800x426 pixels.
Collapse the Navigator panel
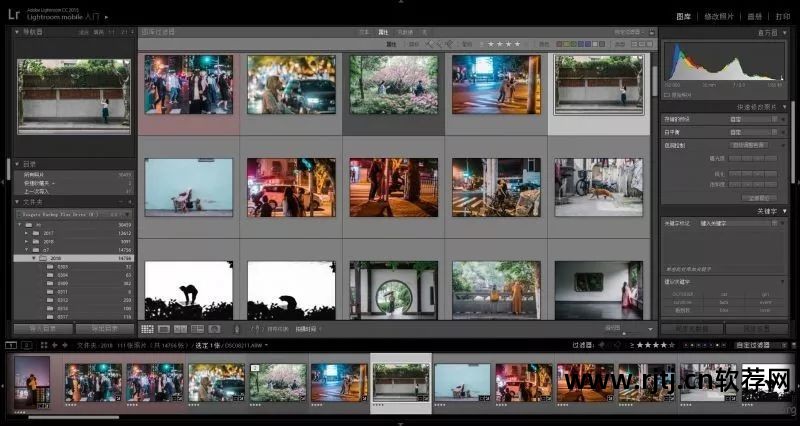point(18,32)
